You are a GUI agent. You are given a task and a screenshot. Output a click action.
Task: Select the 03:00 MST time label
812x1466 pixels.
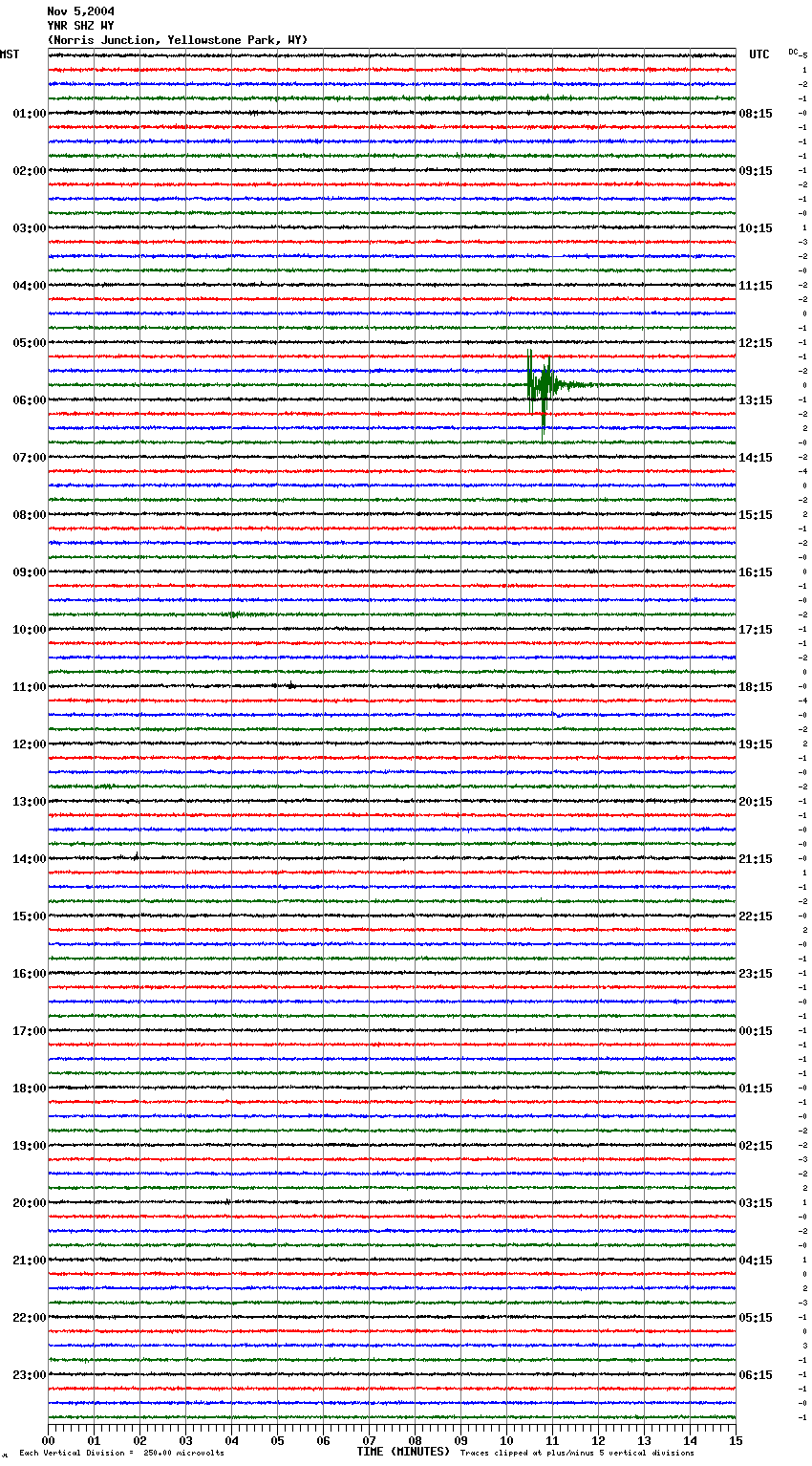30,228
